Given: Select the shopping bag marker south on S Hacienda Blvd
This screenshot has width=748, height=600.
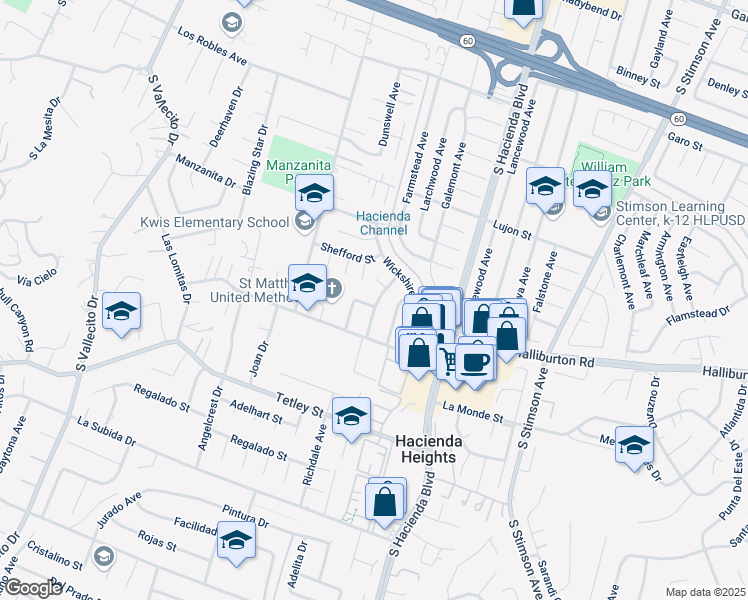Looking at the screenshot, I should coord(384,504).
